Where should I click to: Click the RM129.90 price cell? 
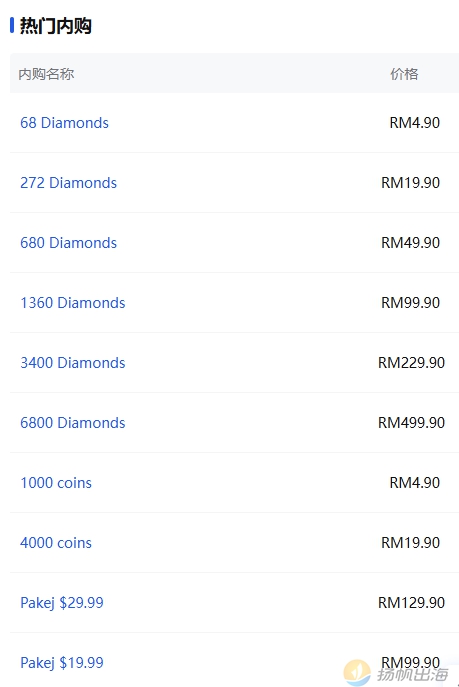point(411,603)
